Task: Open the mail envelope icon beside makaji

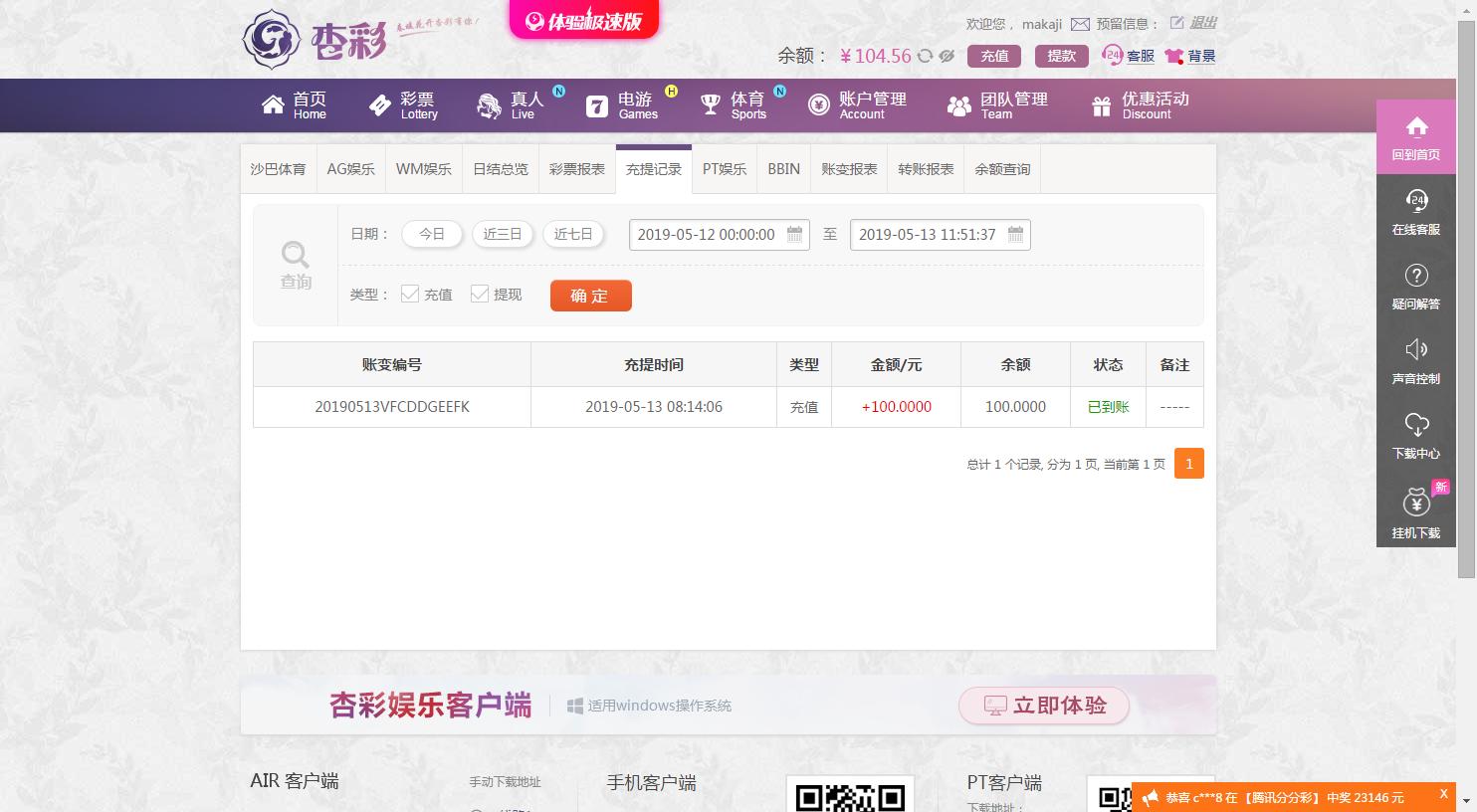Action: 1080,24
